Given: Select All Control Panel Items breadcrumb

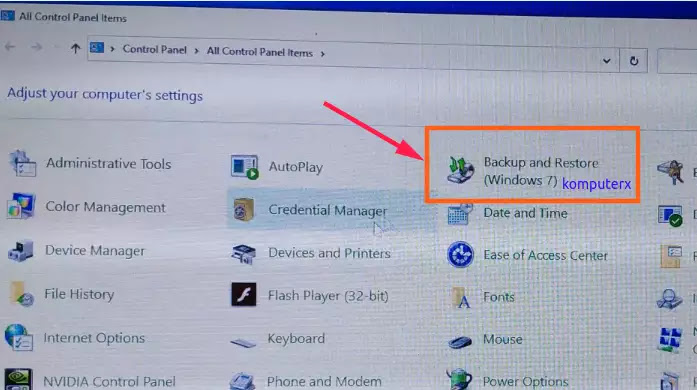Looking at the screenshot, I should point(260,52).
